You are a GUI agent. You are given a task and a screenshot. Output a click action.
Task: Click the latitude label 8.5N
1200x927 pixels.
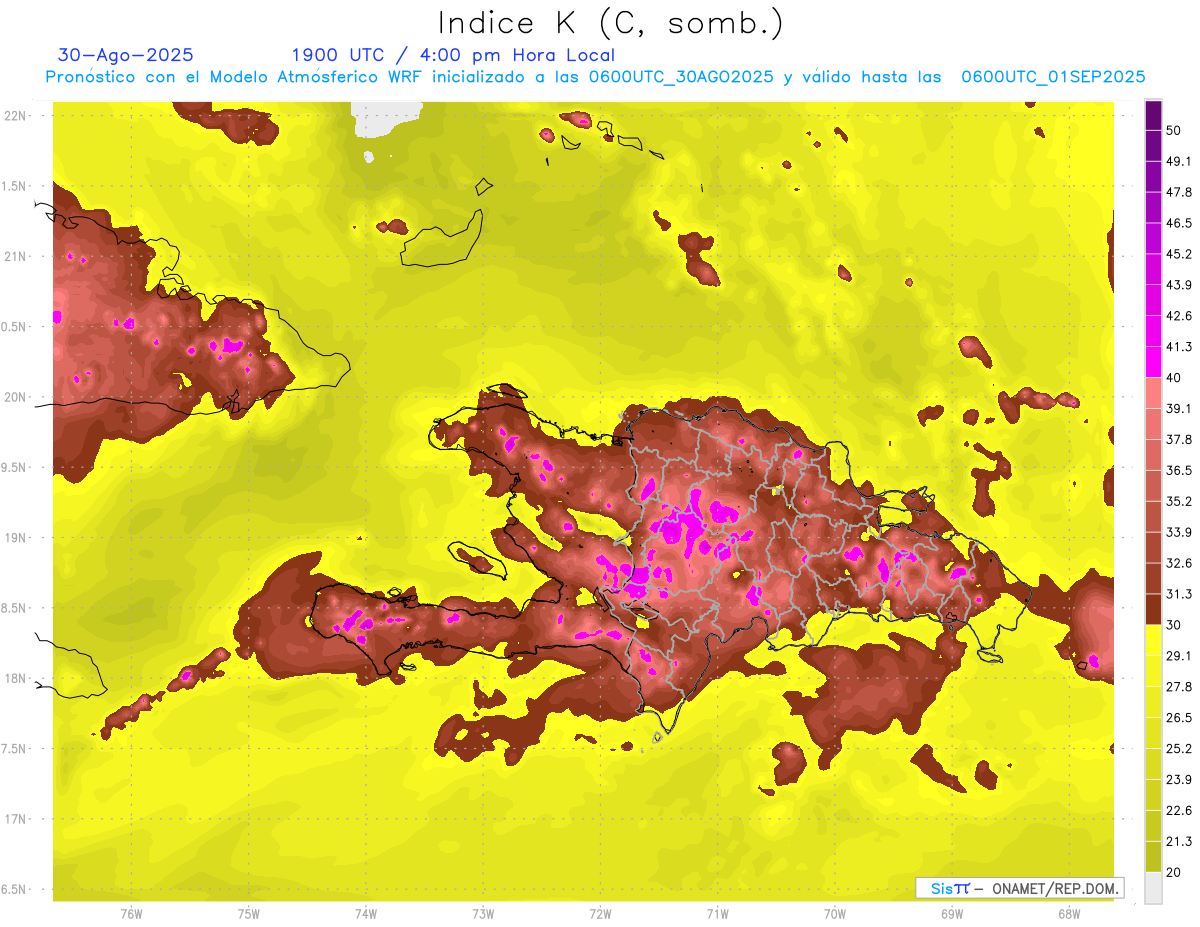click(16, 608)
